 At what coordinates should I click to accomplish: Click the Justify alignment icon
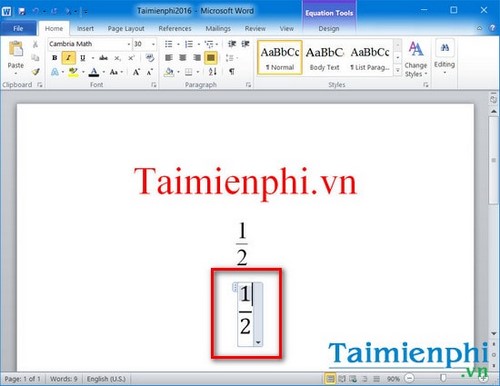point(211,58)
